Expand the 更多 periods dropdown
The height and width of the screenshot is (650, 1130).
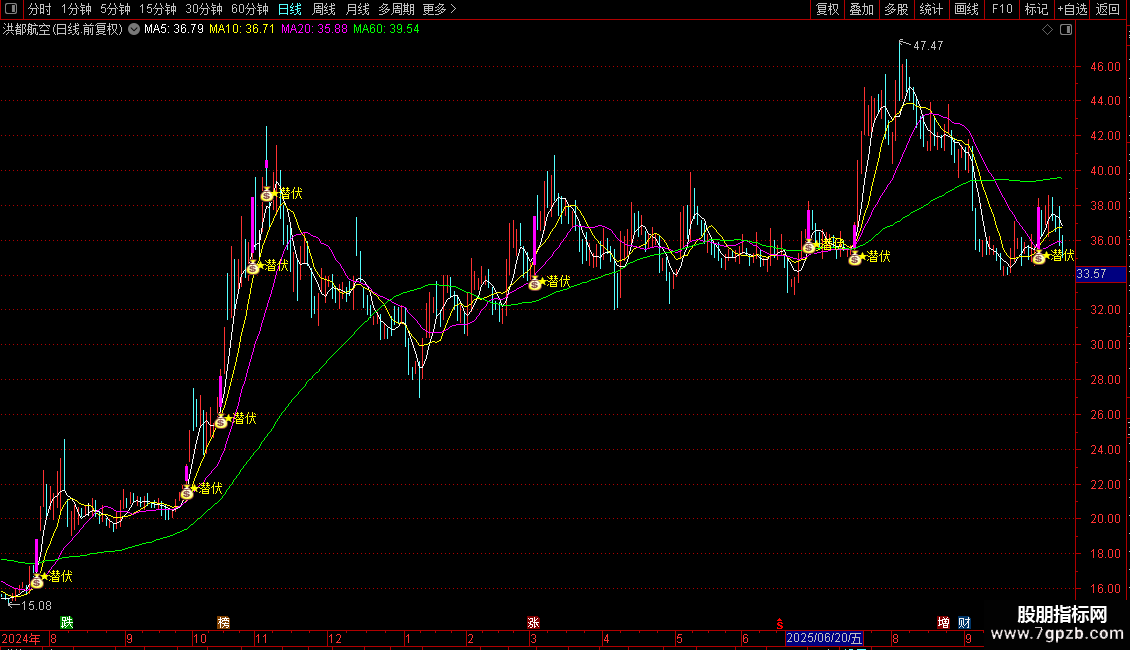[x=439, y=9]
